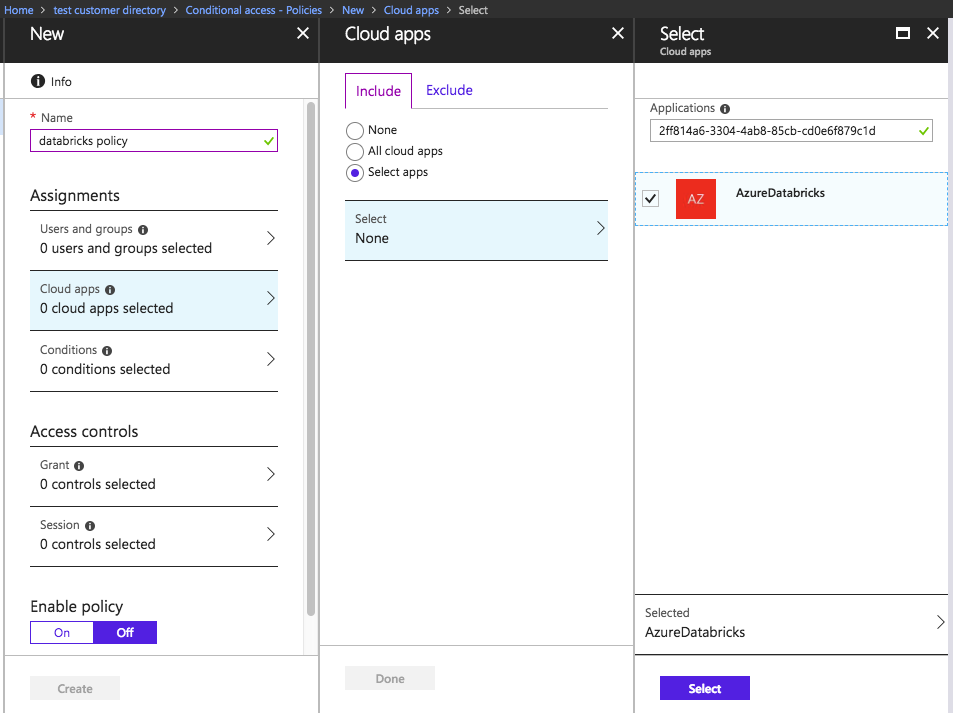Image resolution: width=953 pixels, height=713 pixels.
Task: Click the Select button to confirm apps
Action: point(704,688)
